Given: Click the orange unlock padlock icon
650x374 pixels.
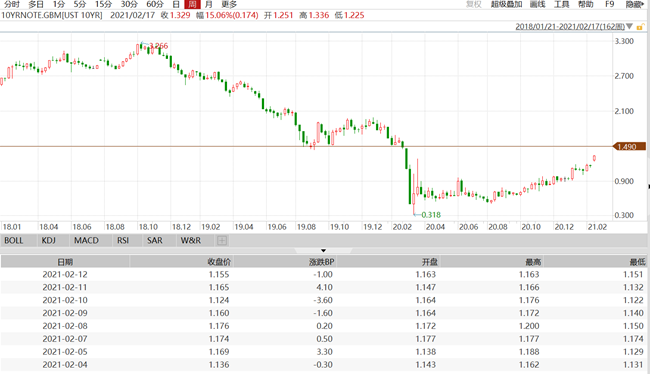Looking at the screenshot, I should [640, 27].
